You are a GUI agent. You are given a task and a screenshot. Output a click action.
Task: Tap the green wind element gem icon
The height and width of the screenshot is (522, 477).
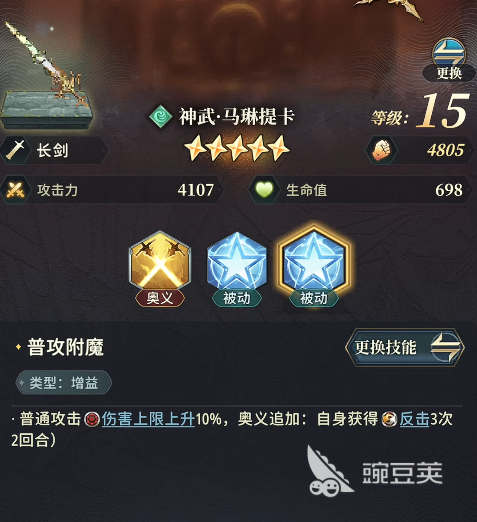coord(160,116)
